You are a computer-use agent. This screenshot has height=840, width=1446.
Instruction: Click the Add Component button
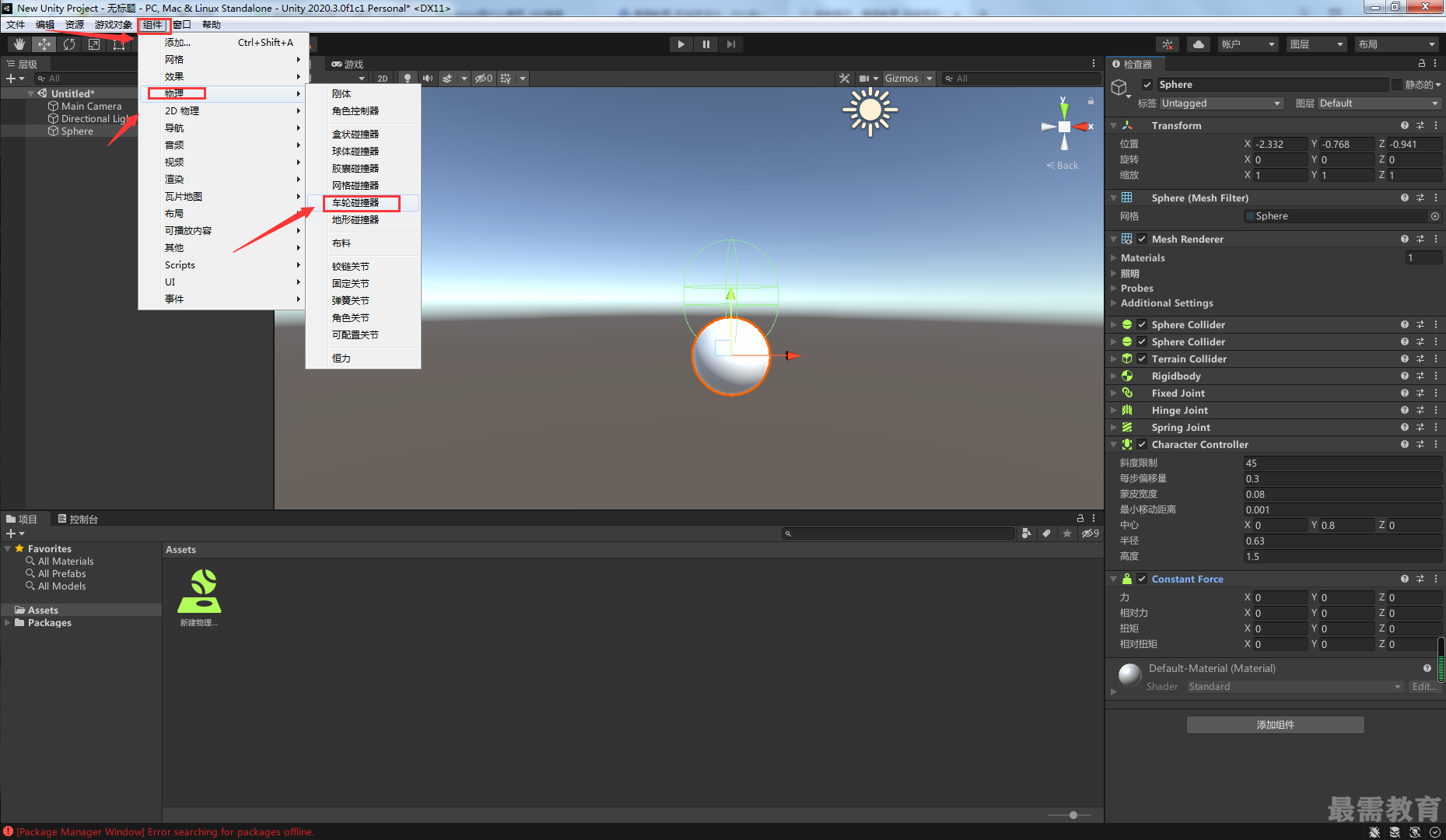(x=1276, y=725)
